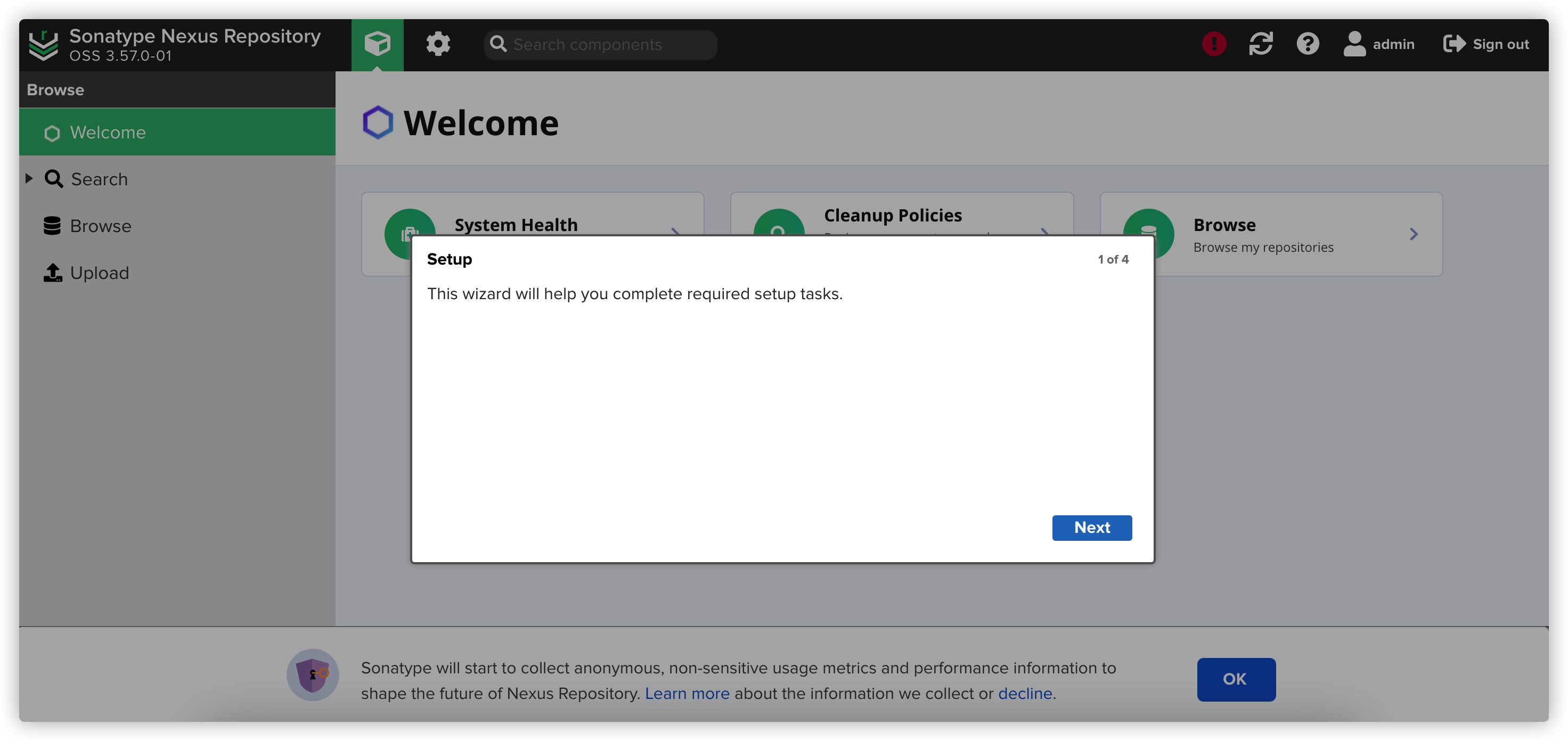Click the Refresh icon in header
Screen dimensions: 1568x741
pyautogui.click(x=1261, y=44)
